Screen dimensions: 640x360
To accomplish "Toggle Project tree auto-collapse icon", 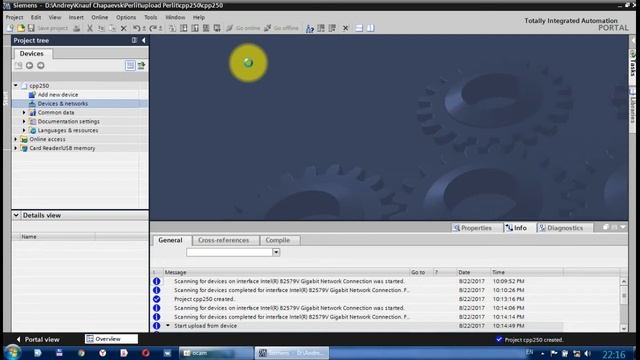I will (134, 40).
